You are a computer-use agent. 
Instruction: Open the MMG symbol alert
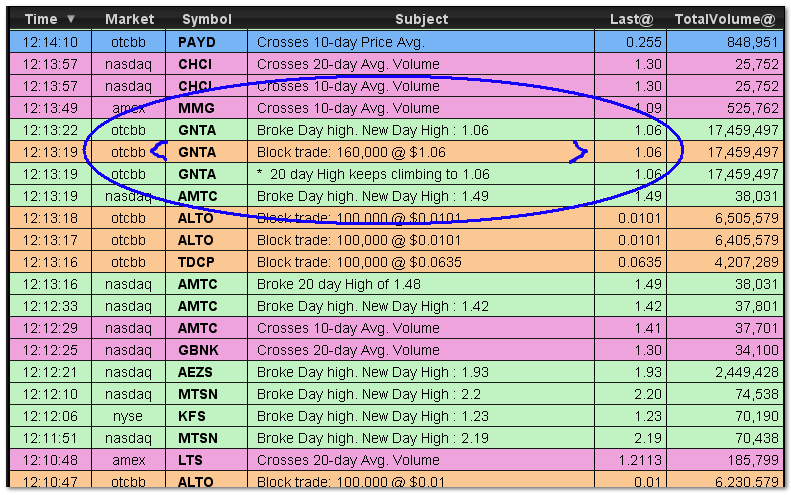197,108
